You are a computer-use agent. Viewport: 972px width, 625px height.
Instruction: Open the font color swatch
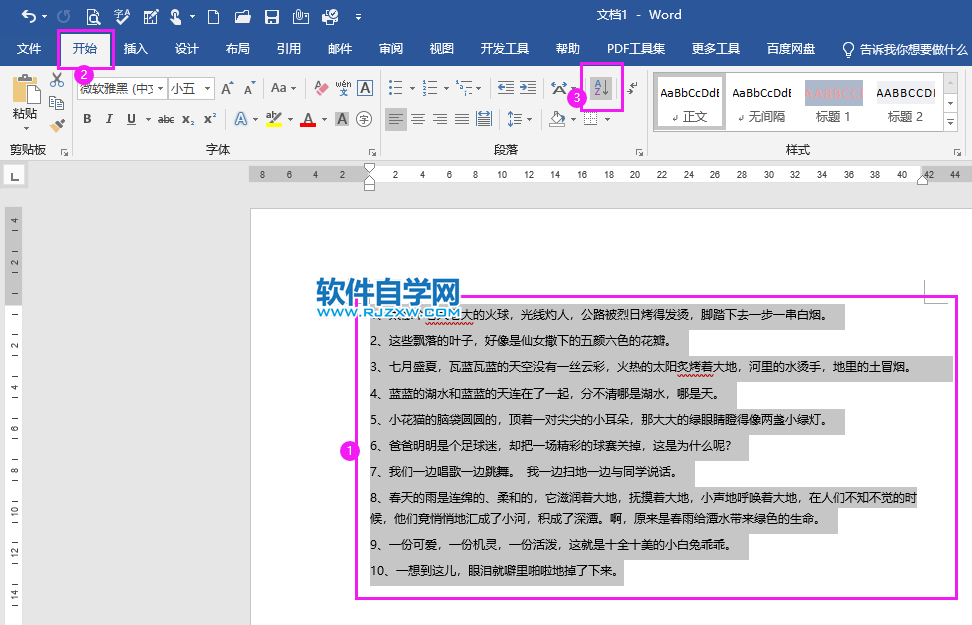306,118
